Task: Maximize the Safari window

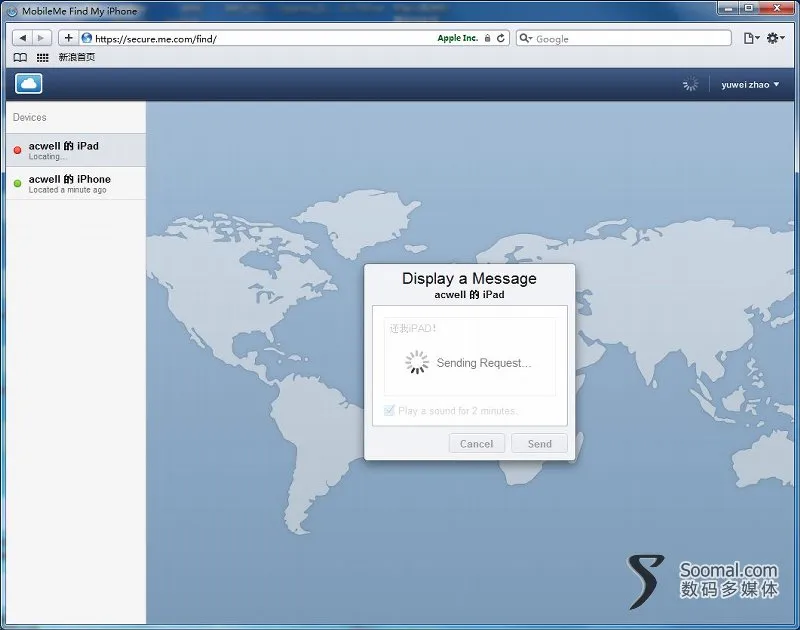Action: 749,8
